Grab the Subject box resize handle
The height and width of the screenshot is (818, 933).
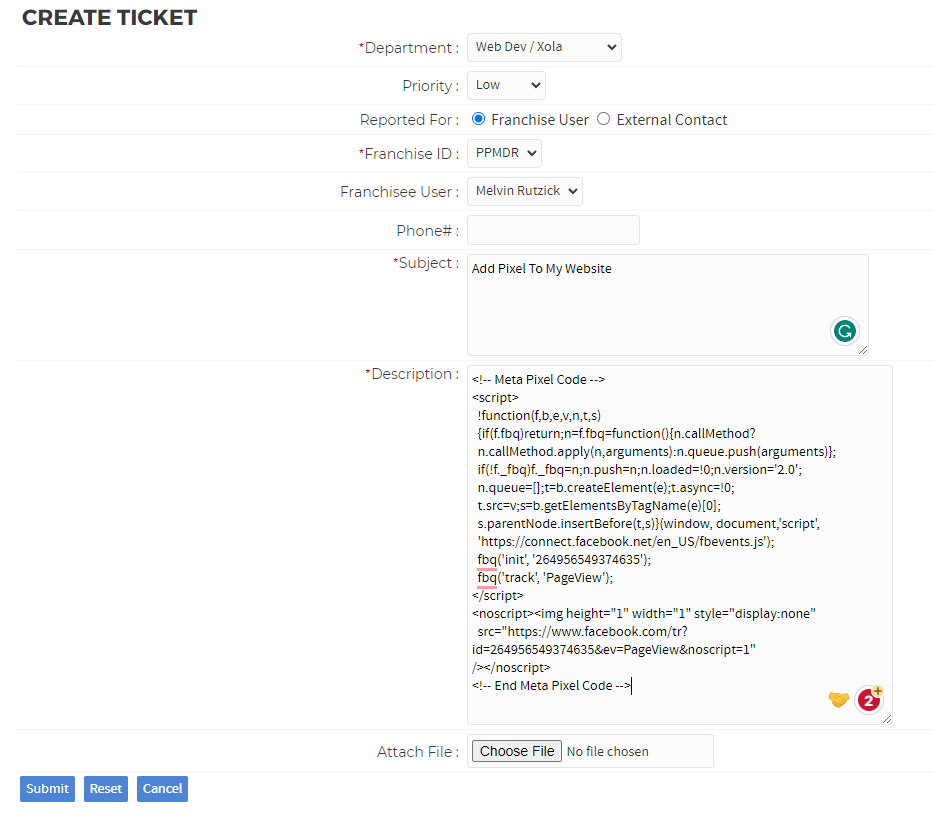tap(862, 349)
